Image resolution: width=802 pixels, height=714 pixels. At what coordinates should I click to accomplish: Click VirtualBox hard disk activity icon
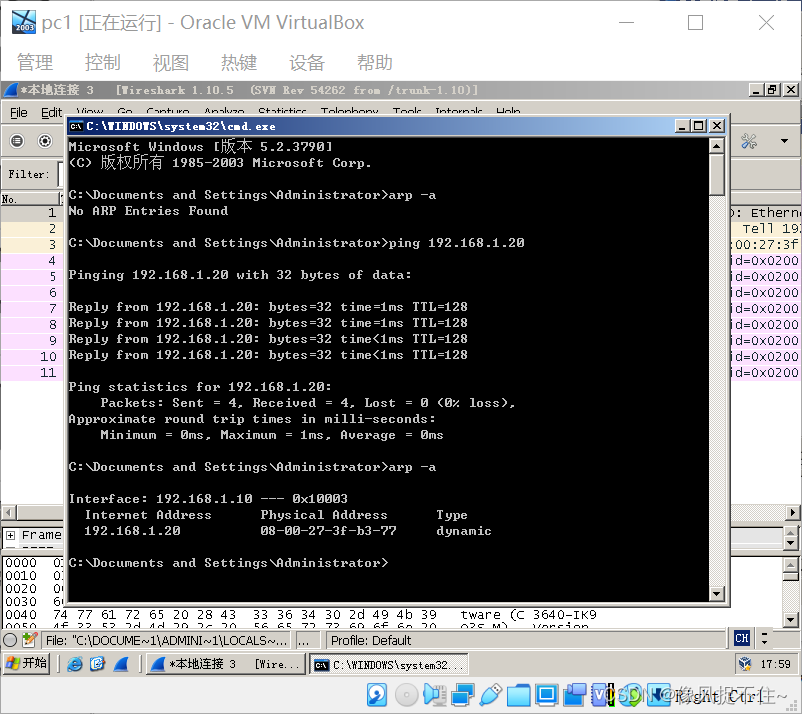coord(377,695)
